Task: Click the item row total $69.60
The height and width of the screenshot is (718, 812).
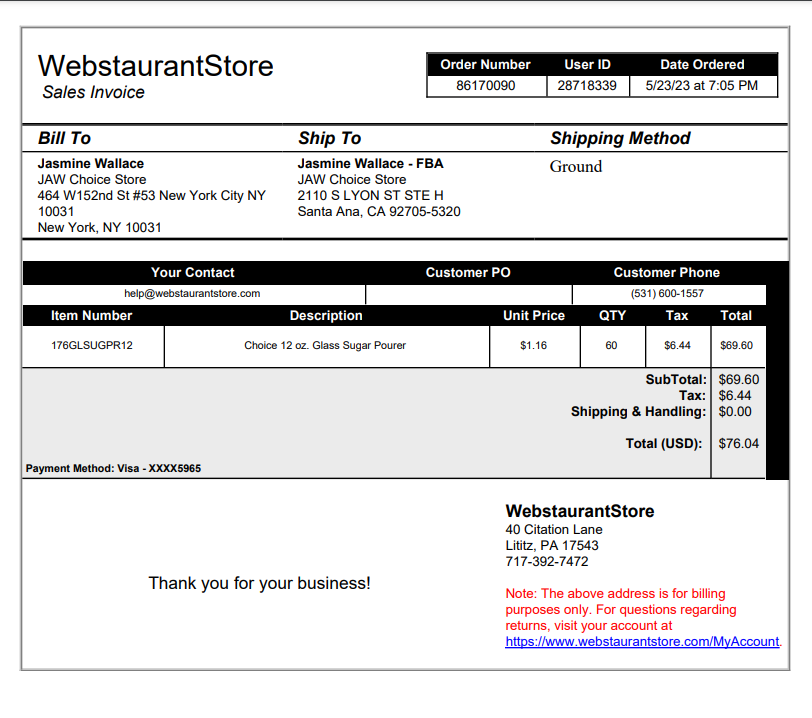Action: point(736,346)
